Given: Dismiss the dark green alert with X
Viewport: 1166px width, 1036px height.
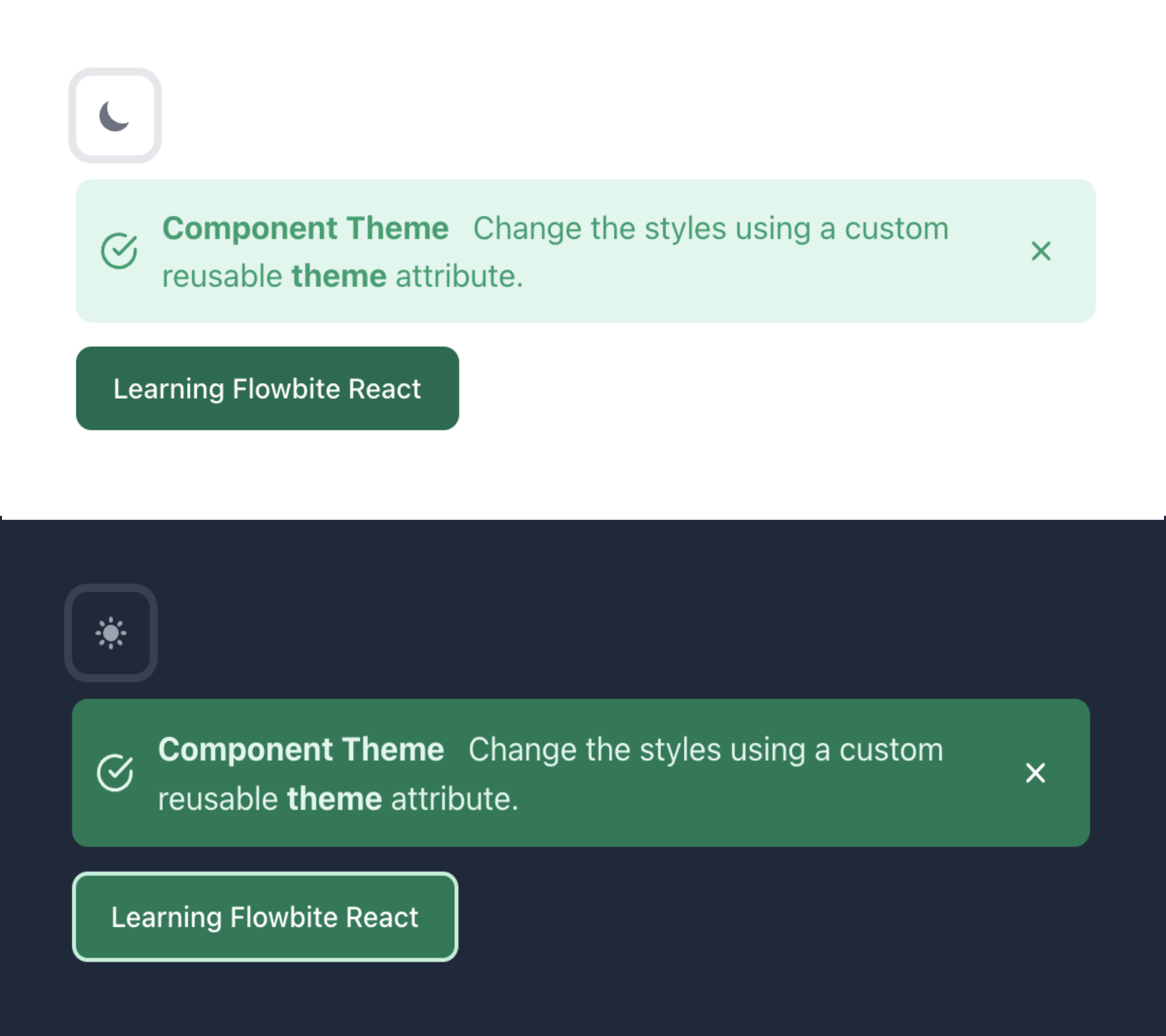Looking at the screenshot, I should pos(1035,773).
